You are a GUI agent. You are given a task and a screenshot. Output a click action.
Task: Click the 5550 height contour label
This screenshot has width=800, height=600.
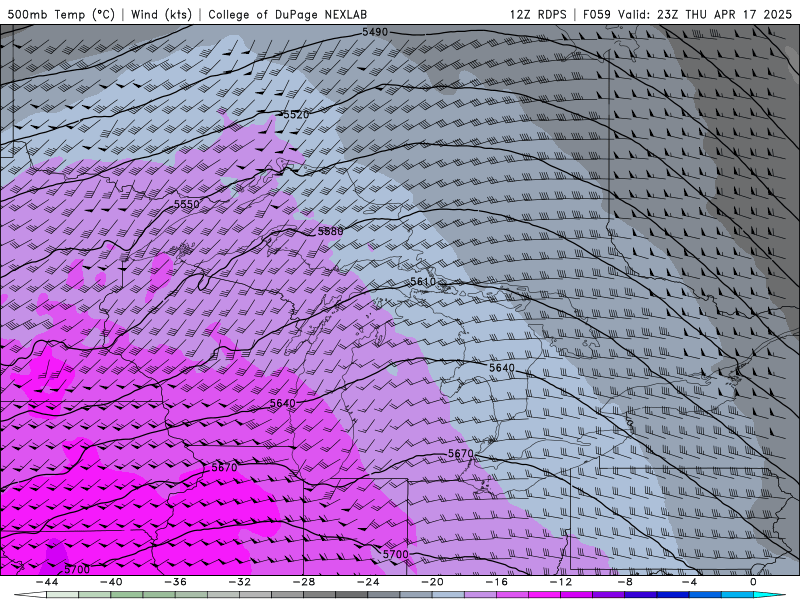(187, 204)
